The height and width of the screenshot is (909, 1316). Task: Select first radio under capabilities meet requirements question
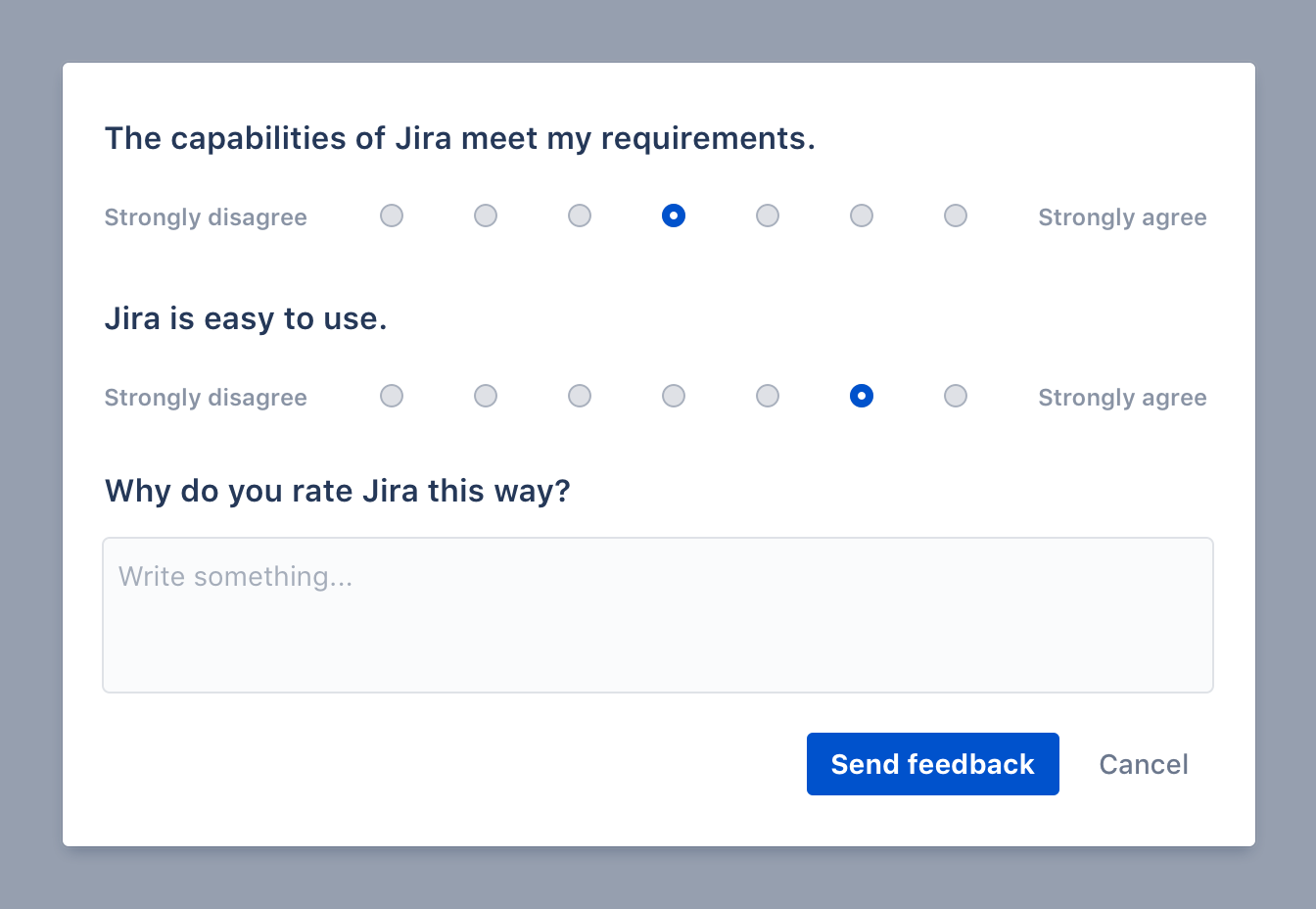tap(392, 215)
